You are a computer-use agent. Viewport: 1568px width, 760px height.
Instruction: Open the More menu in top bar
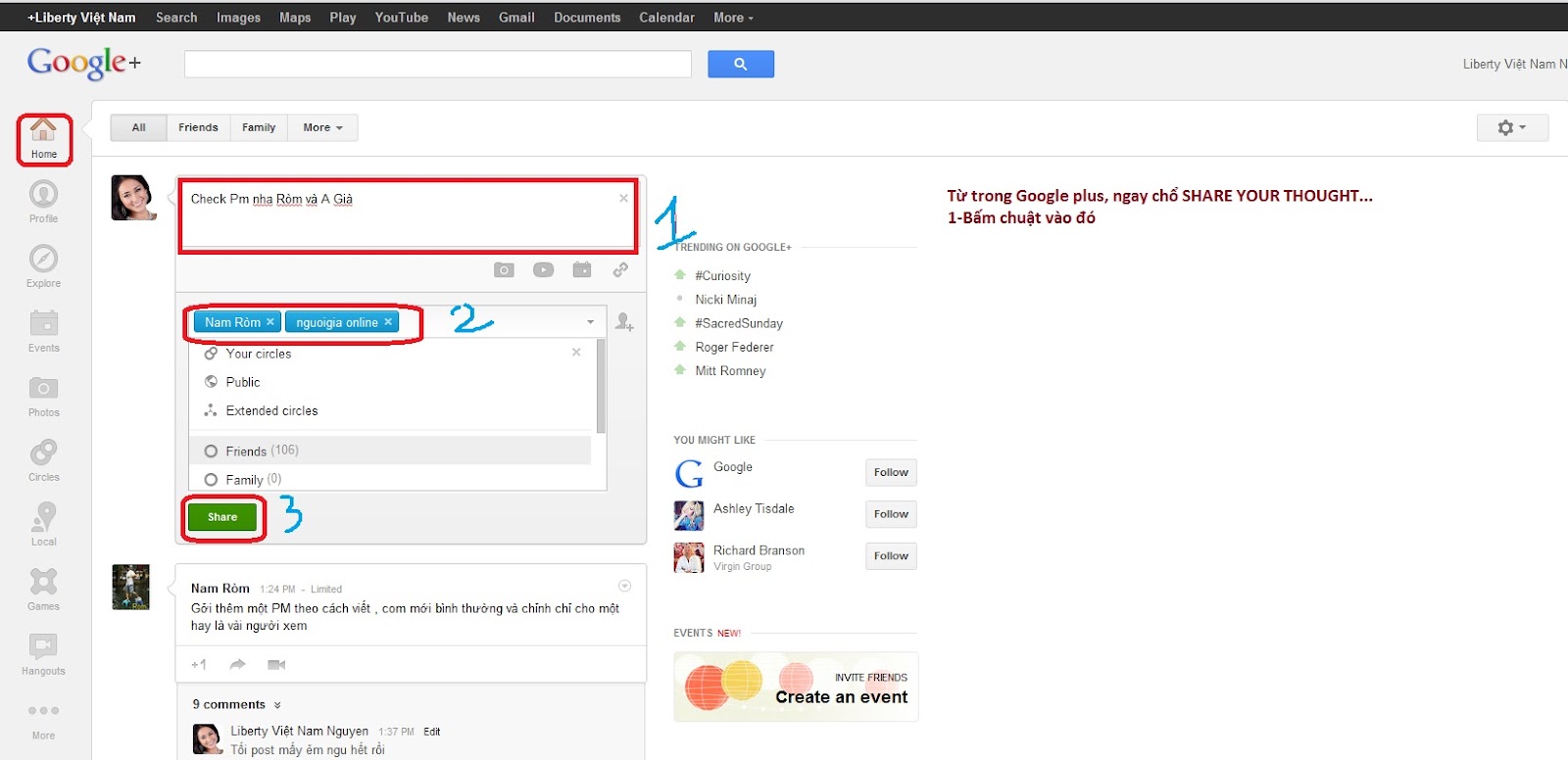(x=734, y=18)
